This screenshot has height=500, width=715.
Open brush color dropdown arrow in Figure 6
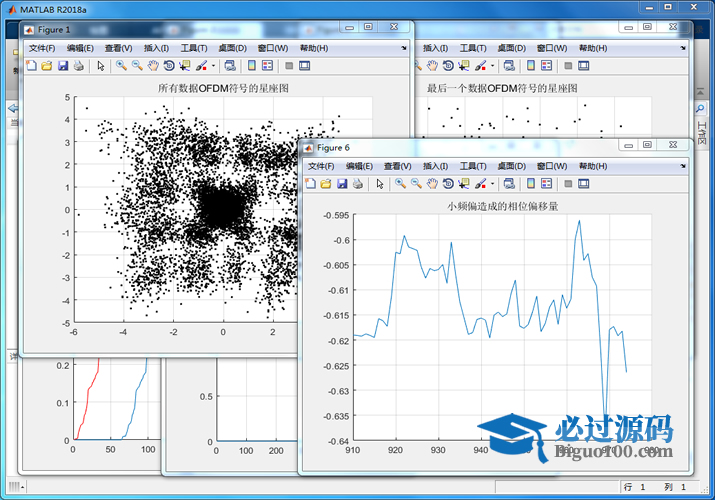492,184
